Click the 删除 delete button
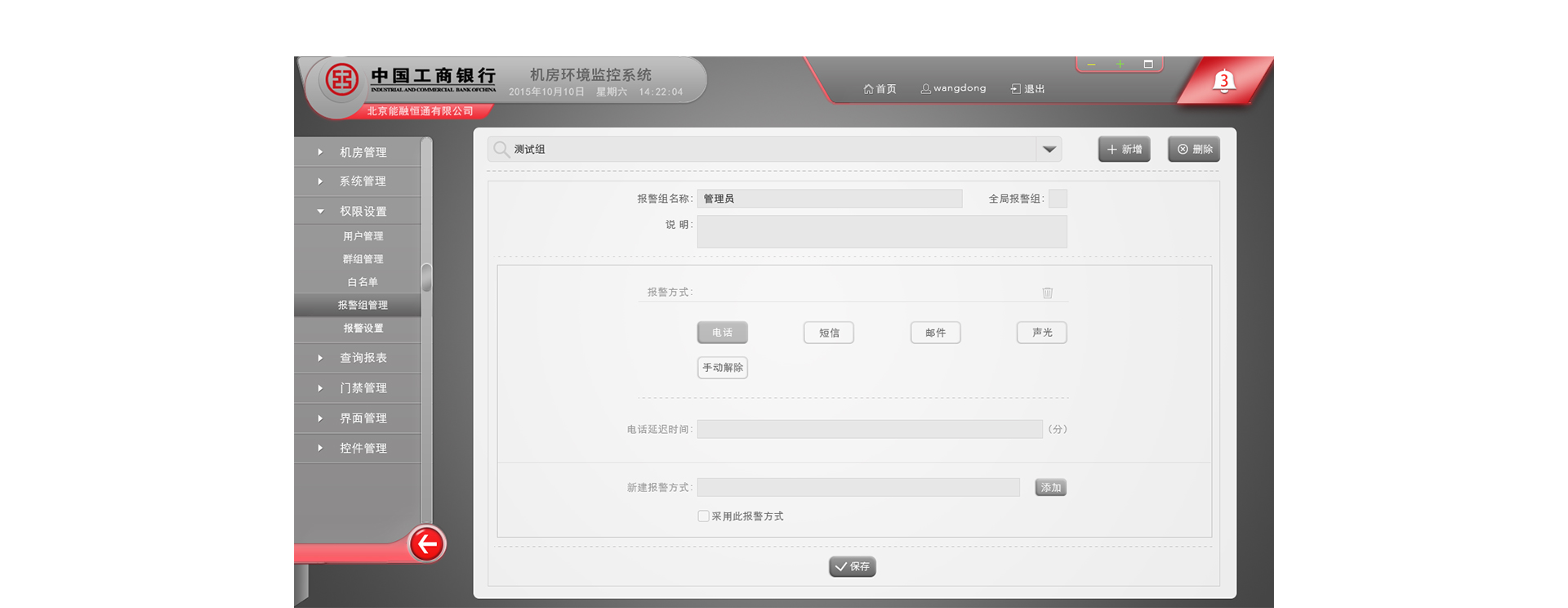 (x=1194, y=149)
